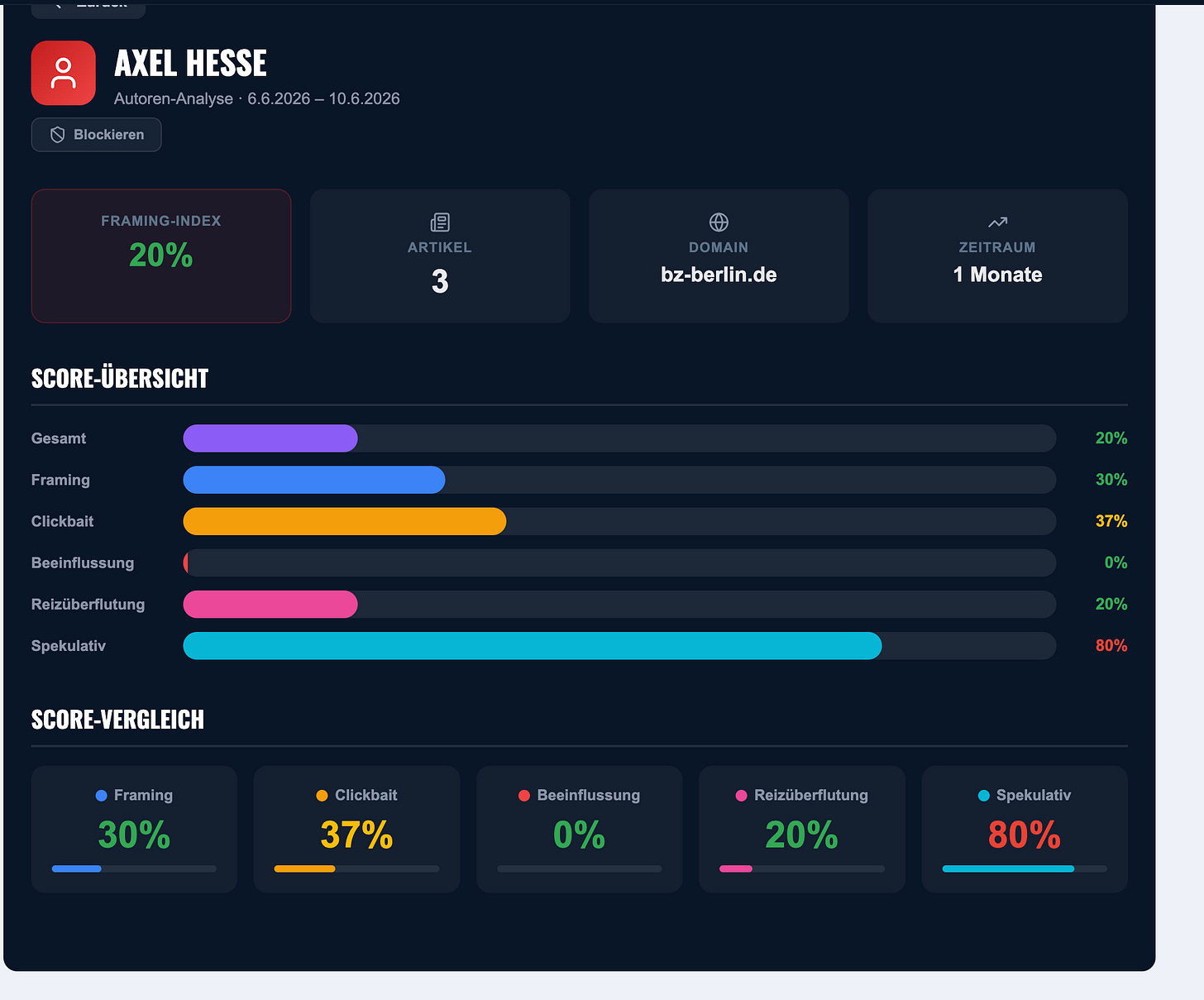Click the globe icon above DOMAIN
Image resolution: width=1204 pixels, height=1000 pixels.
click(x=719, y=222)
